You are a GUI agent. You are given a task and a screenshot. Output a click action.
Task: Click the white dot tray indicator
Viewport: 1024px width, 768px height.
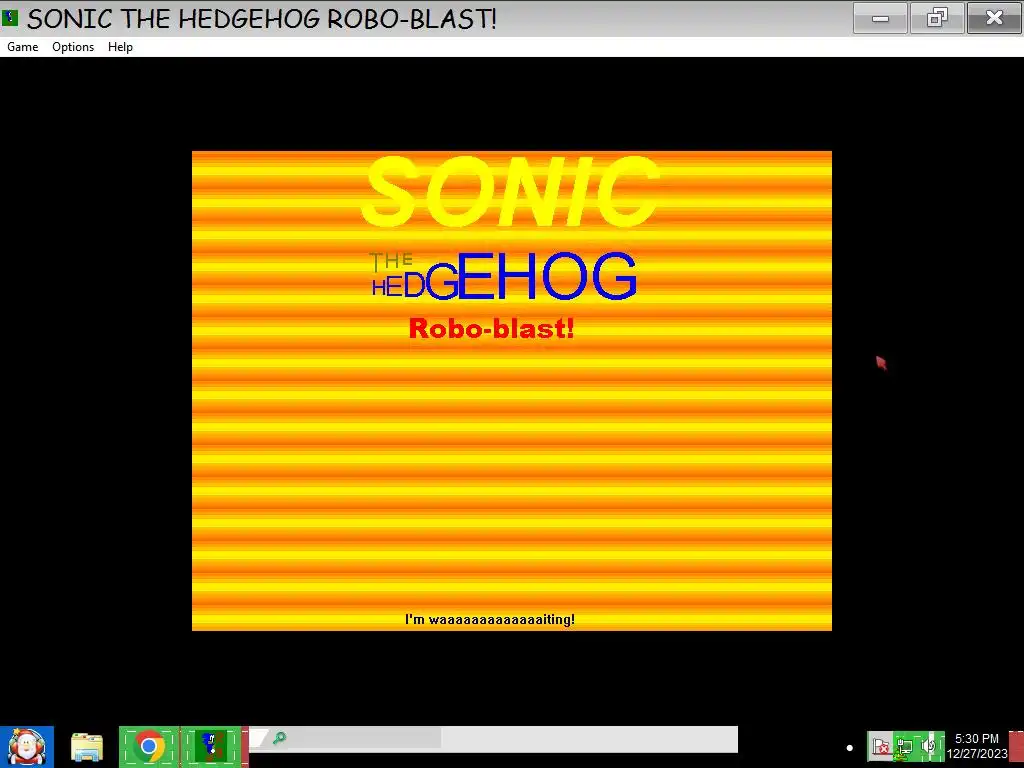coord(850,748)
